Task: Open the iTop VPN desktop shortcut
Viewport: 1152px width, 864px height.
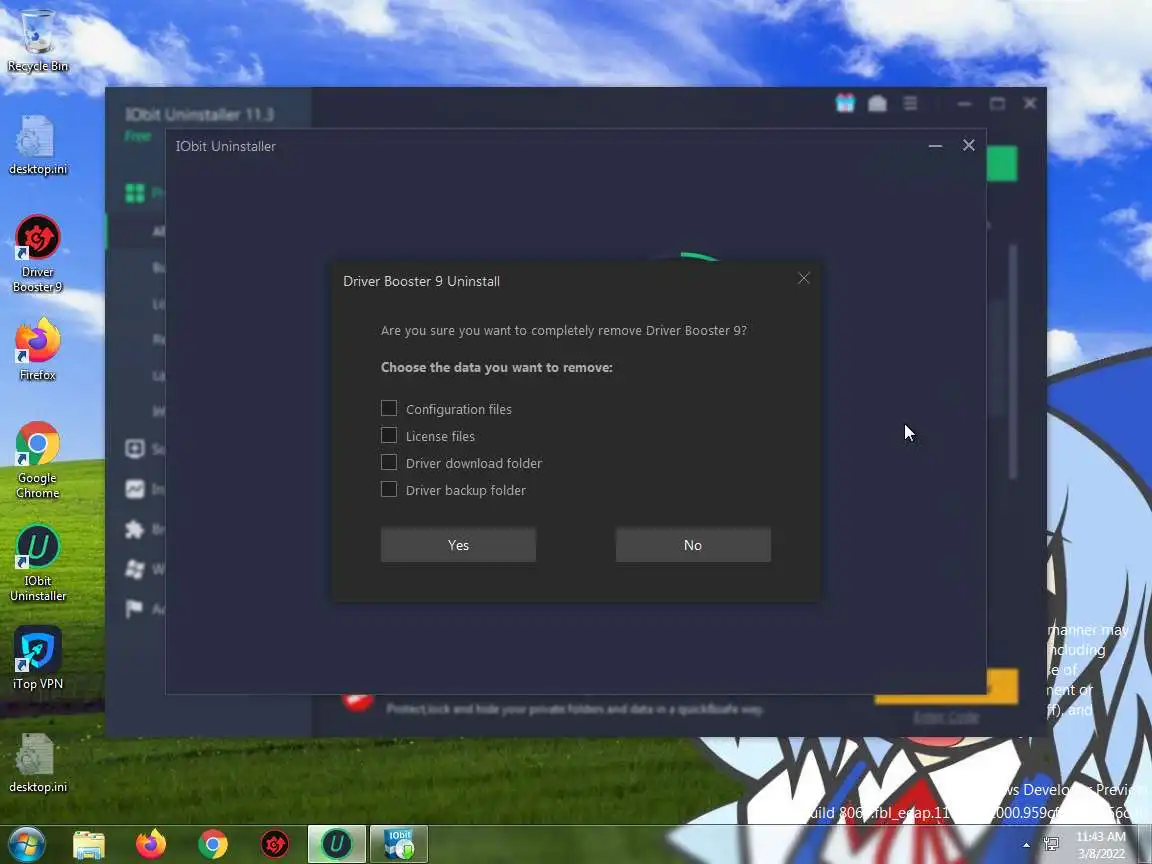Action: pos(37,658)
